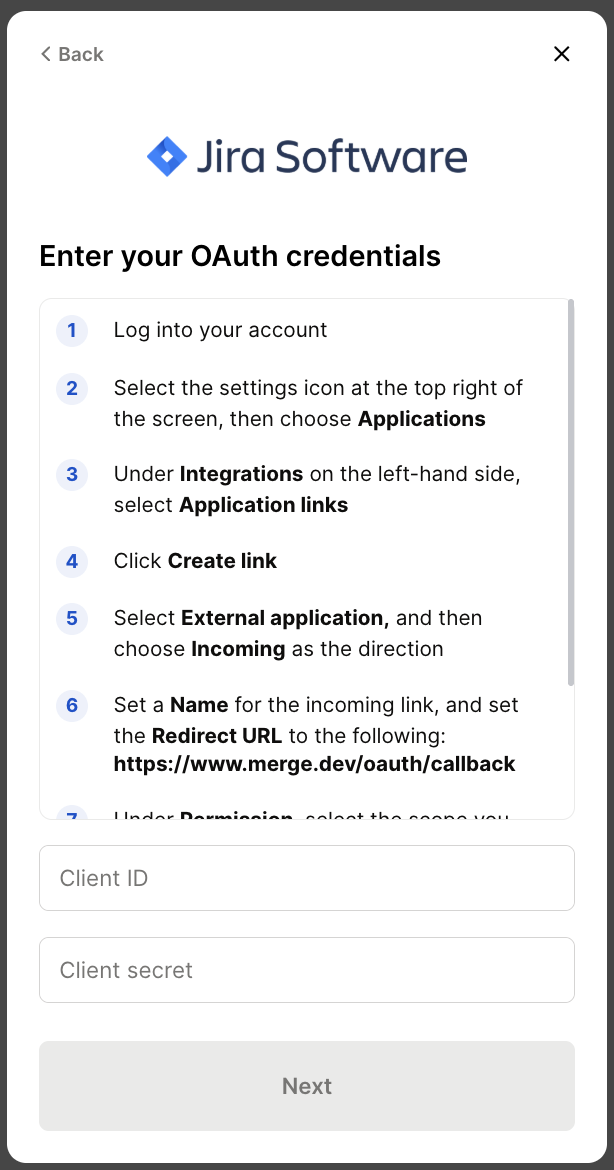The image size is (614, 1170).
Task: Select the Enter your OAuth credentials heading
Action: click(239, 256)
